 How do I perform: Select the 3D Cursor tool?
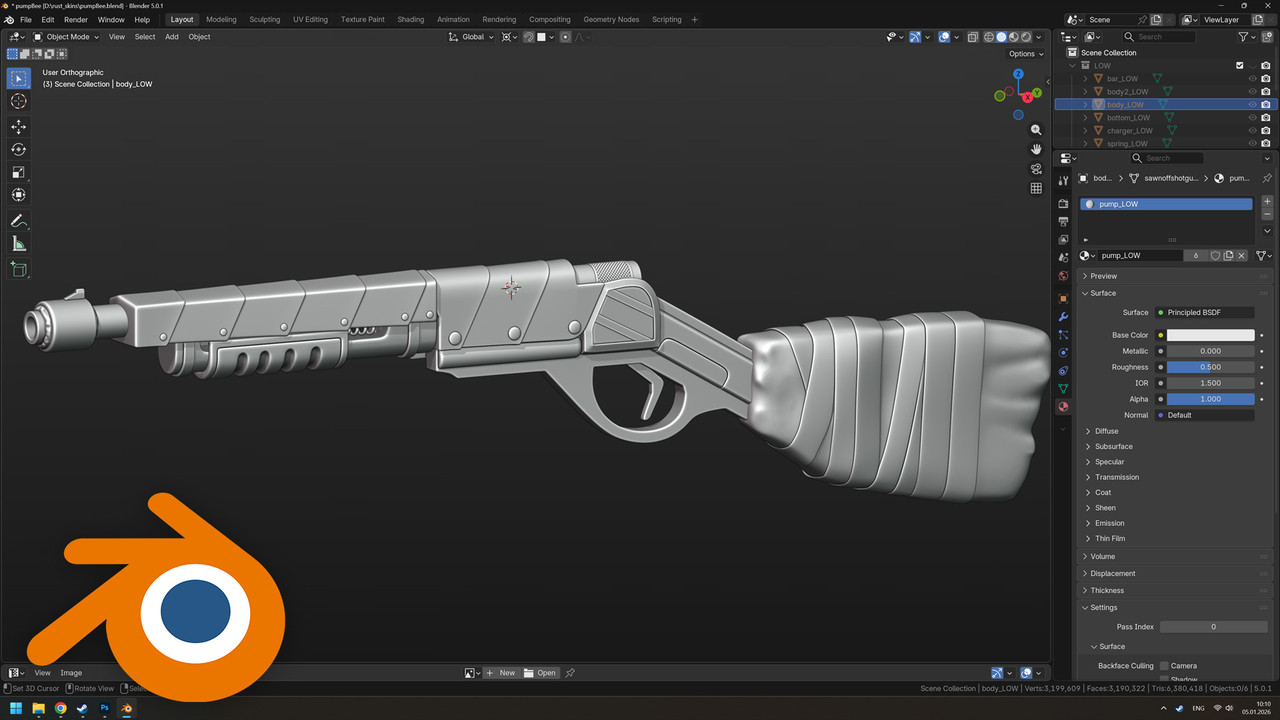19,101
